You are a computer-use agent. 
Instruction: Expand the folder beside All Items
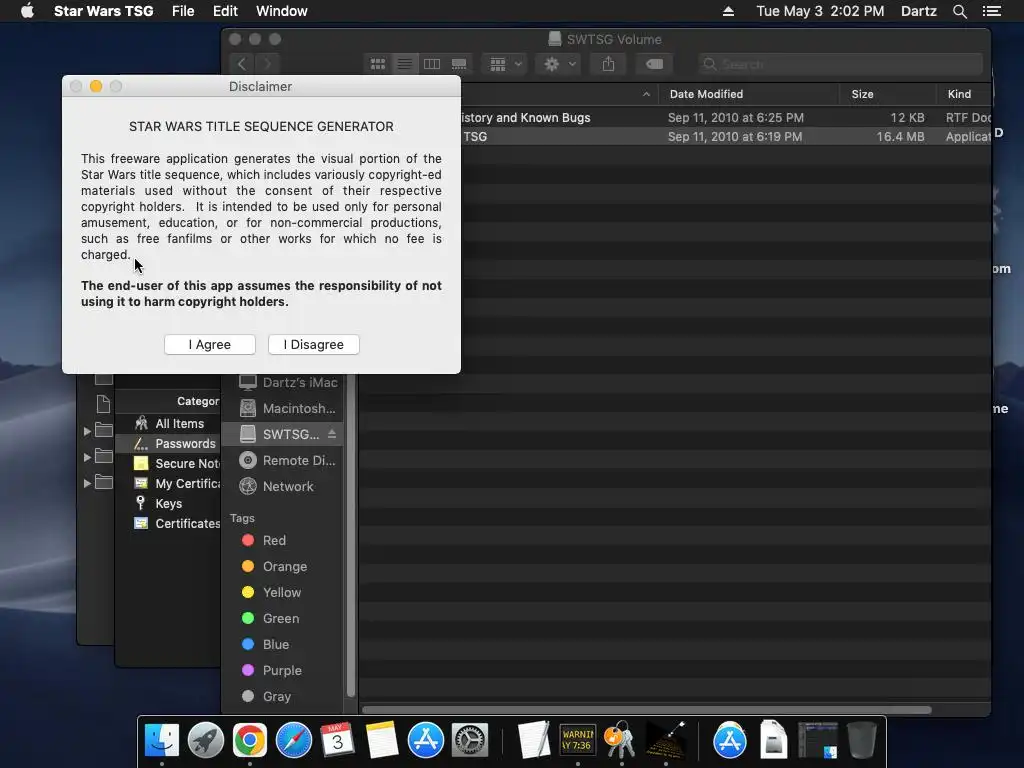87,431
